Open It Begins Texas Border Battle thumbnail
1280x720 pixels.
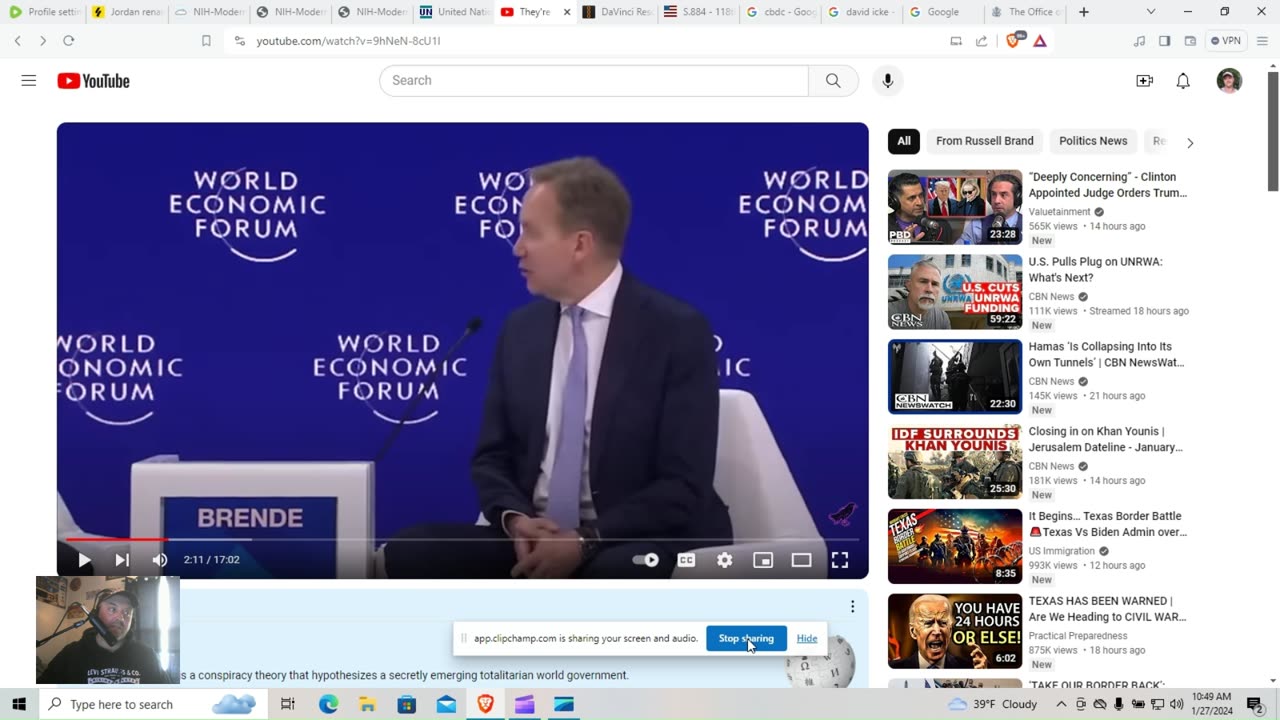point(955,546)
